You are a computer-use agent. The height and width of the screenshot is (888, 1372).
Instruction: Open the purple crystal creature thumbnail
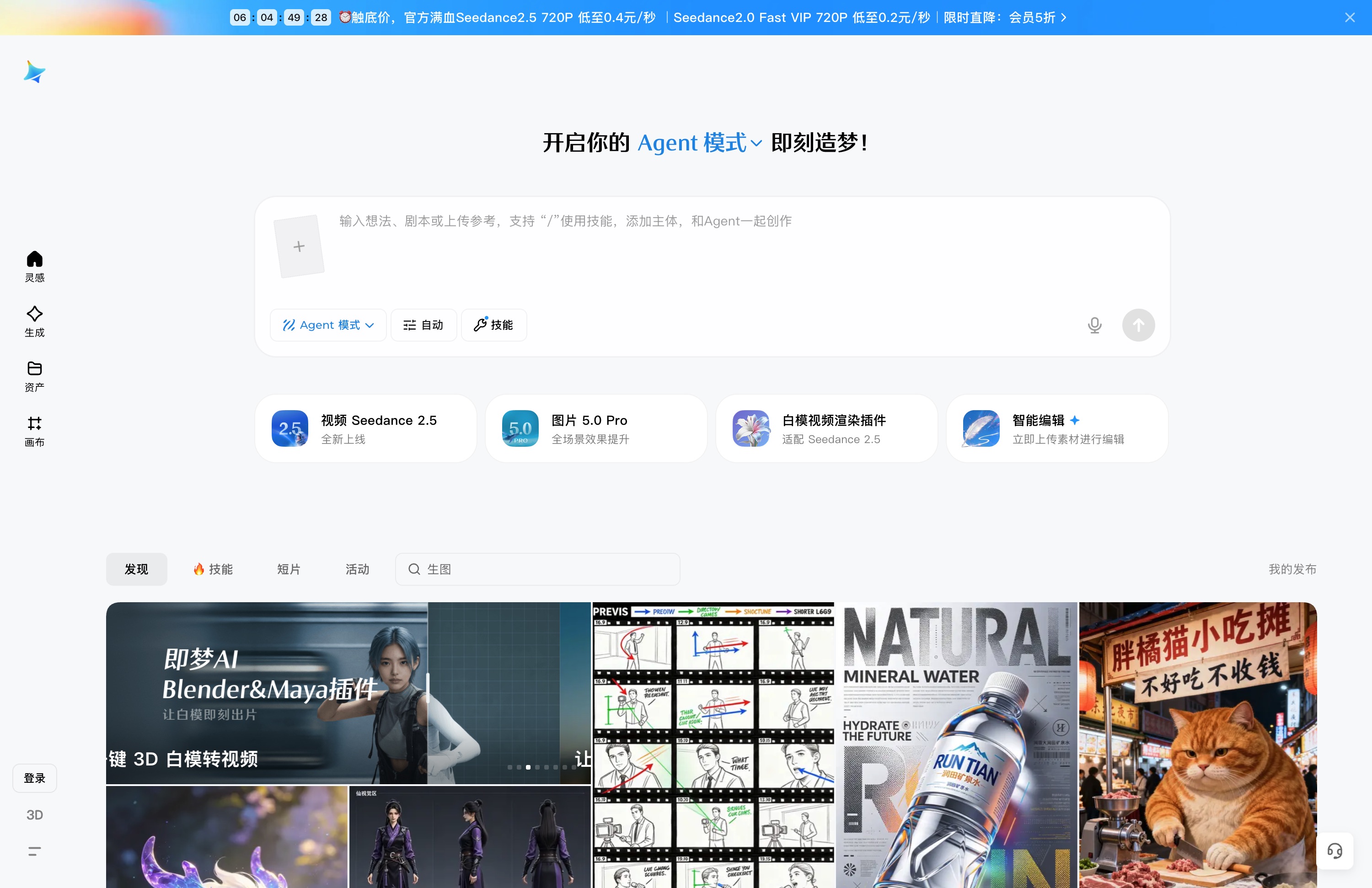(x=226, y=837)
